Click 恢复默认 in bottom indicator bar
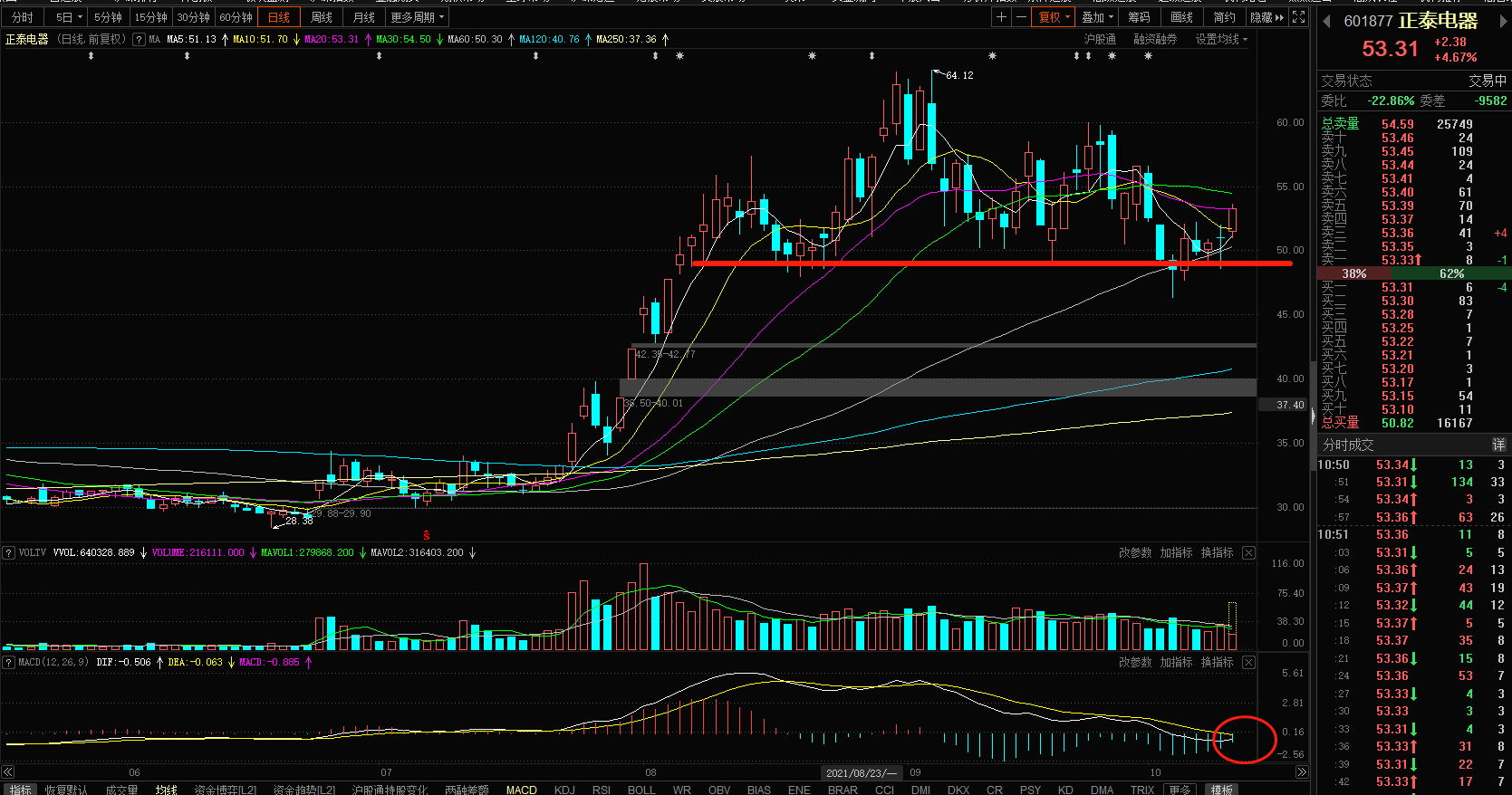 click(x=66, y=790)
